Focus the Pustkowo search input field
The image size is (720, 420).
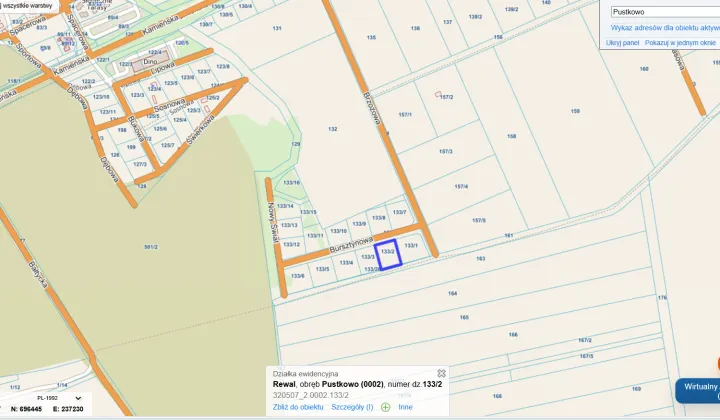(x=665, y=12)
